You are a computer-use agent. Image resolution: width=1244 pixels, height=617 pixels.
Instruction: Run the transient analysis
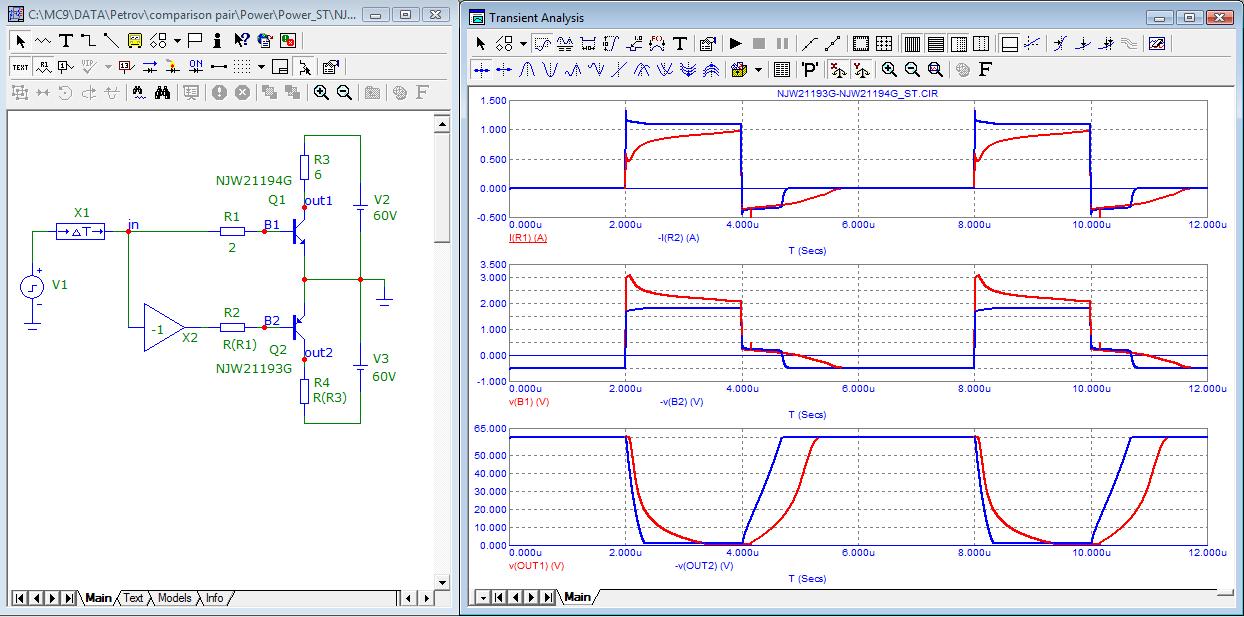tap(736, 44)
